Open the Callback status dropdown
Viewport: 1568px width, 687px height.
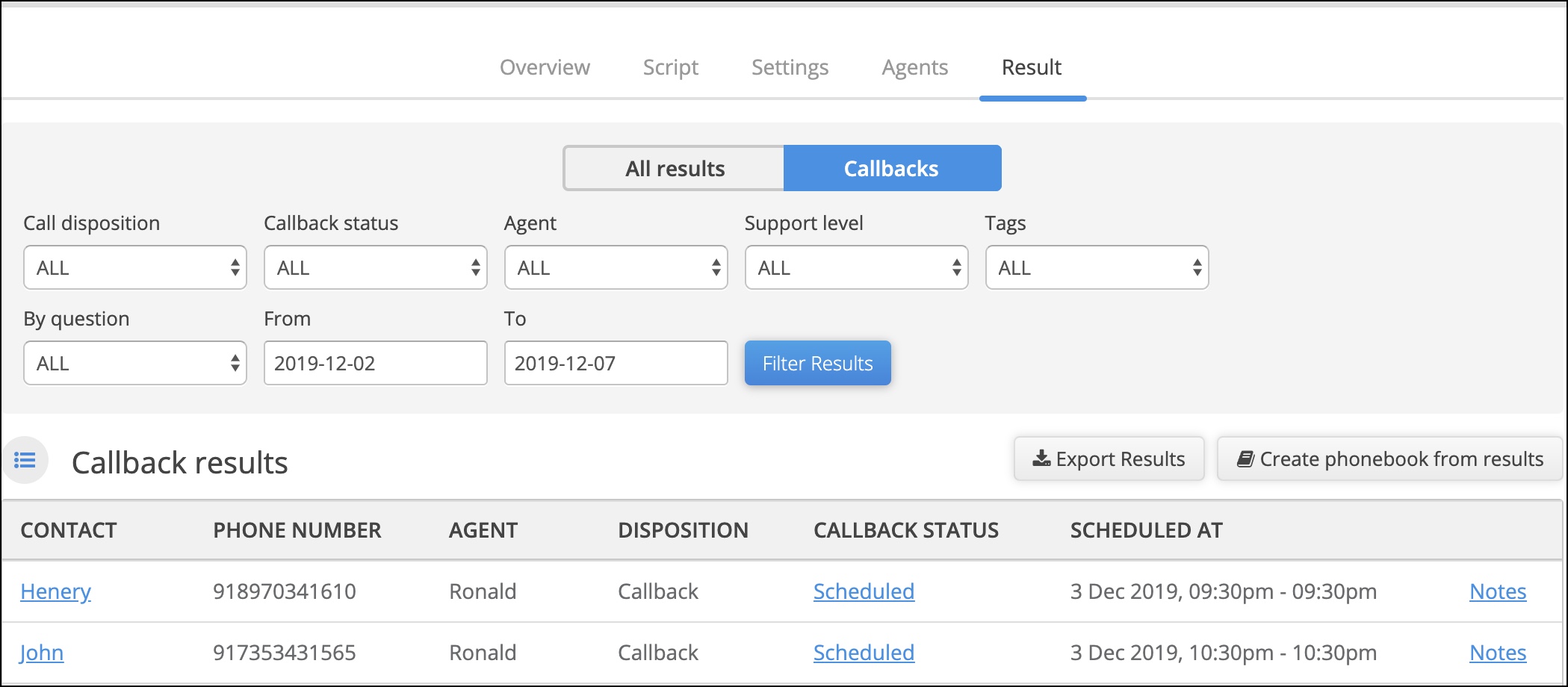coord(375,267)
